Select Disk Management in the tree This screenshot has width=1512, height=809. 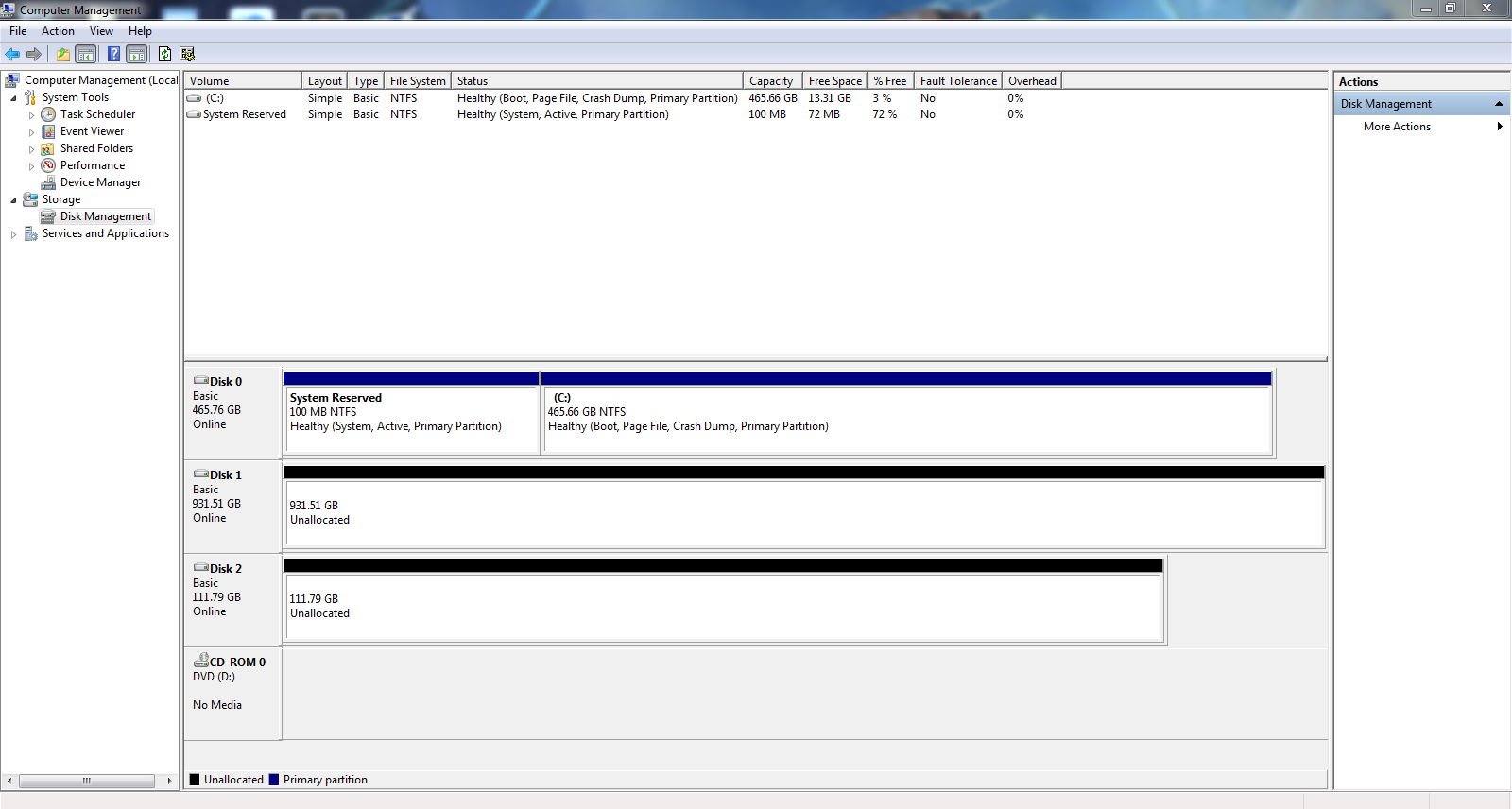(x=106, y=216)
